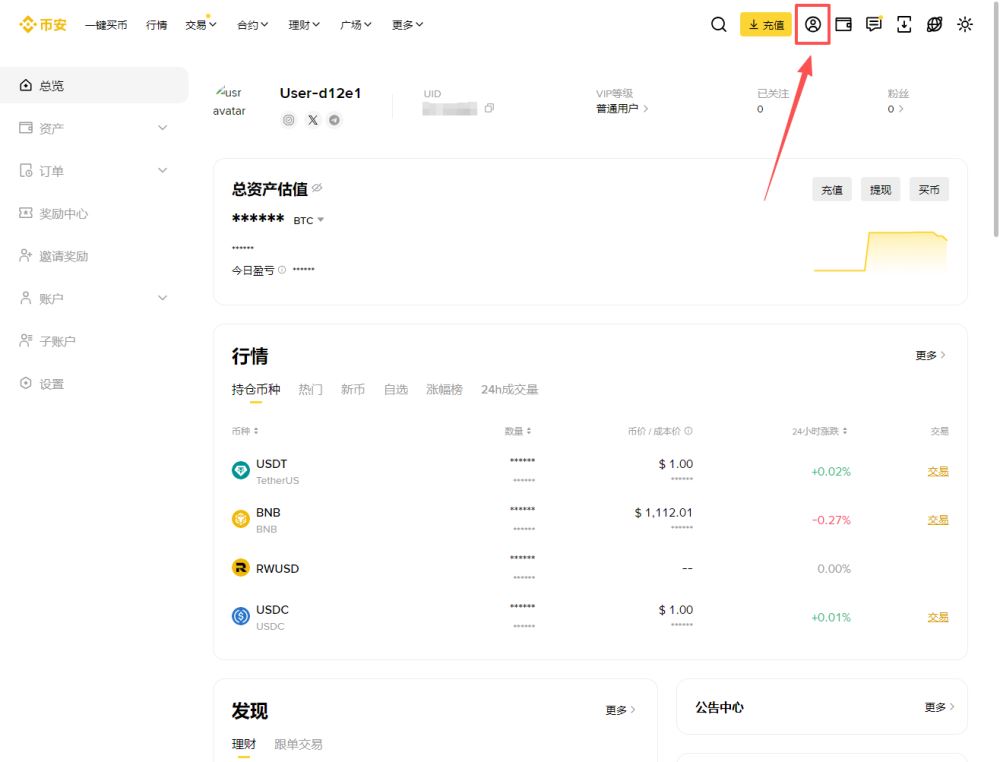Click the X social icon under the avatar

pyautogui.click(x=312, y=120)
